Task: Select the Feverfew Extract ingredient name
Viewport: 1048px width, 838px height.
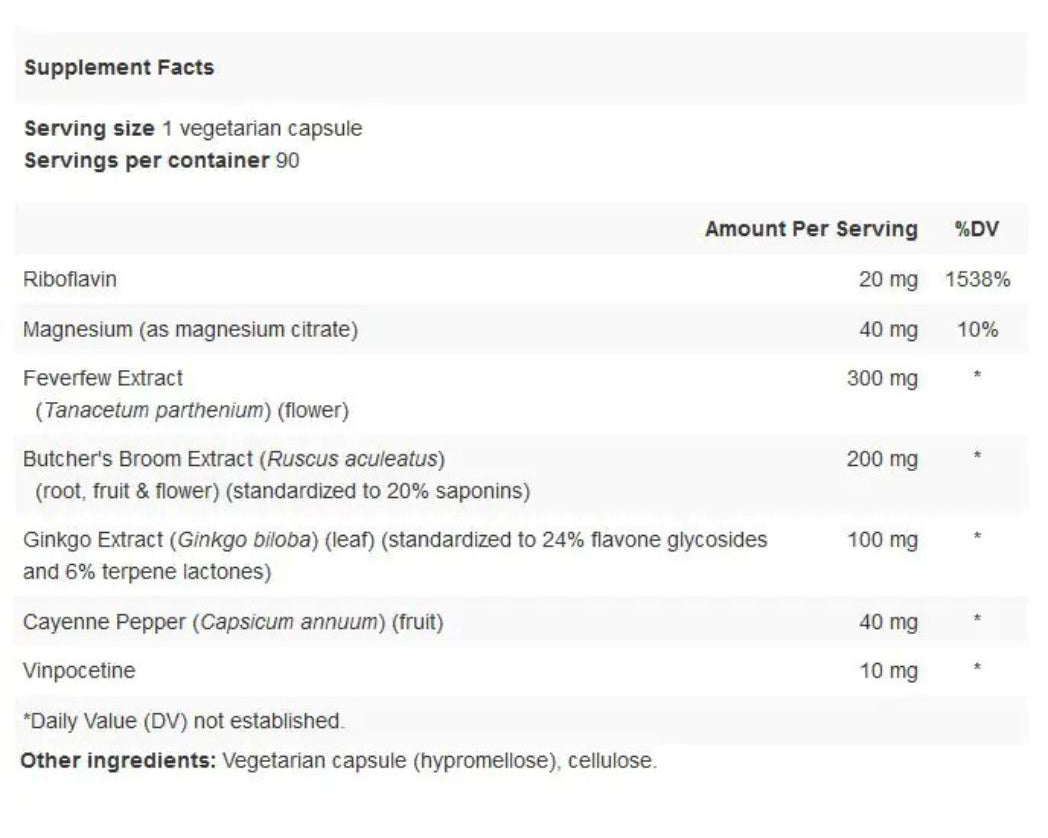Action: pyautogui.click(x=103, y=378)
